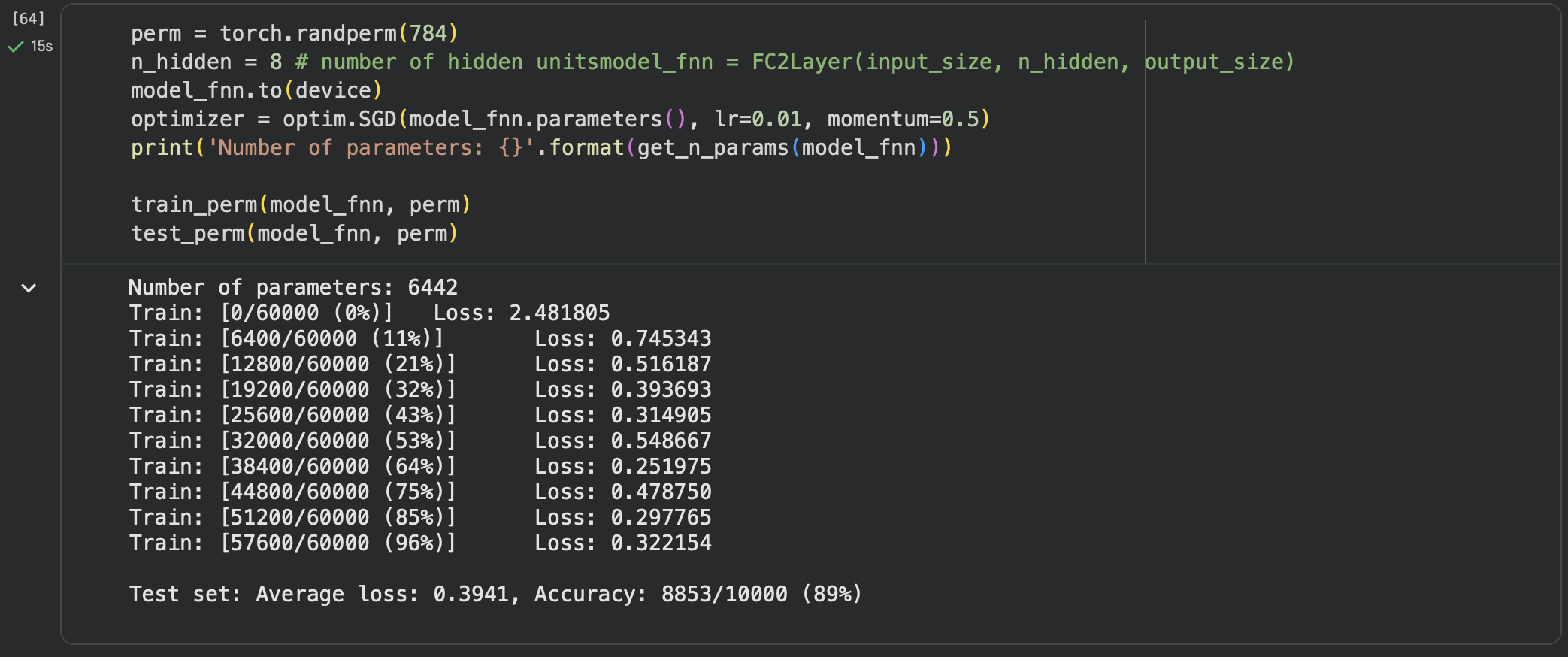
Task: Click the Train 38400/60000 (64%) output line
Action: coord(292,466)
